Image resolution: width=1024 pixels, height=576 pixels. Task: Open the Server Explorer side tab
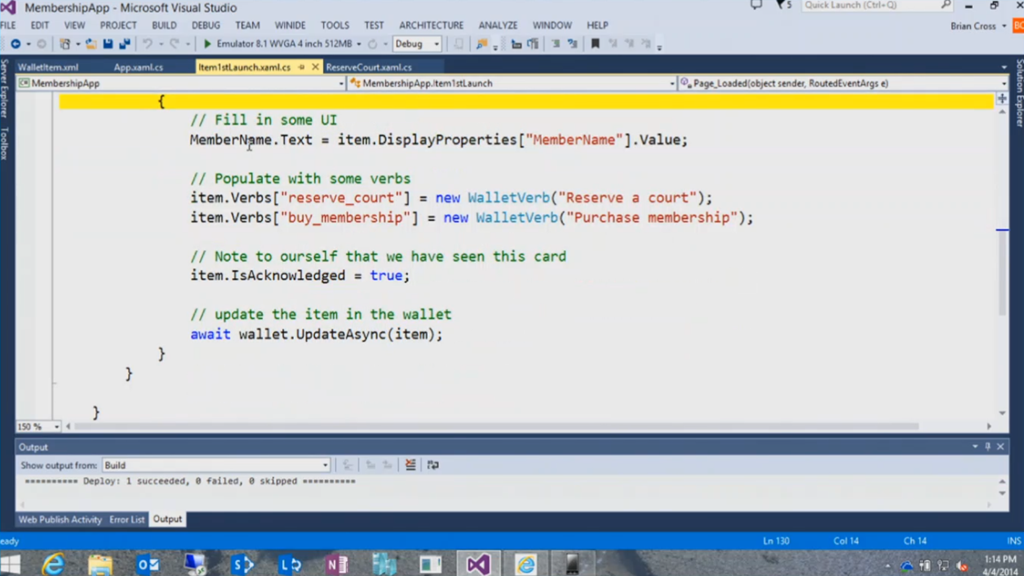5,89
